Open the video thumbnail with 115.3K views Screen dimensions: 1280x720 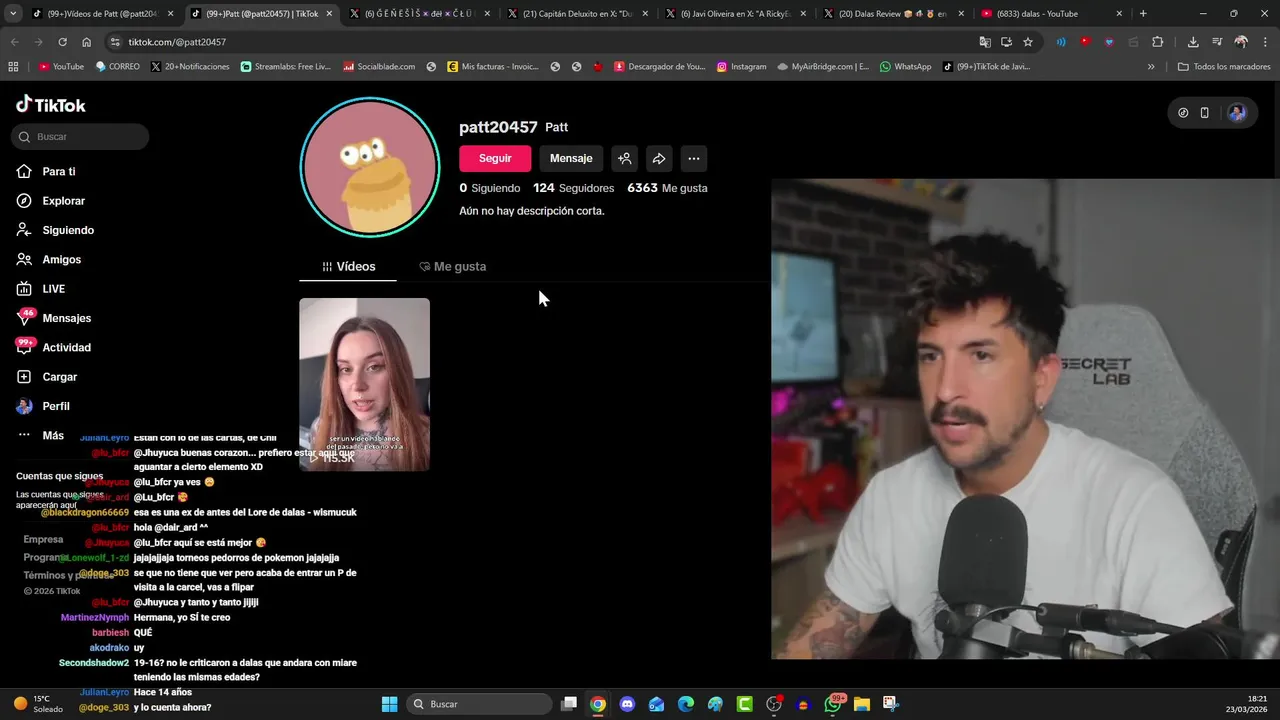pos(364,384)
